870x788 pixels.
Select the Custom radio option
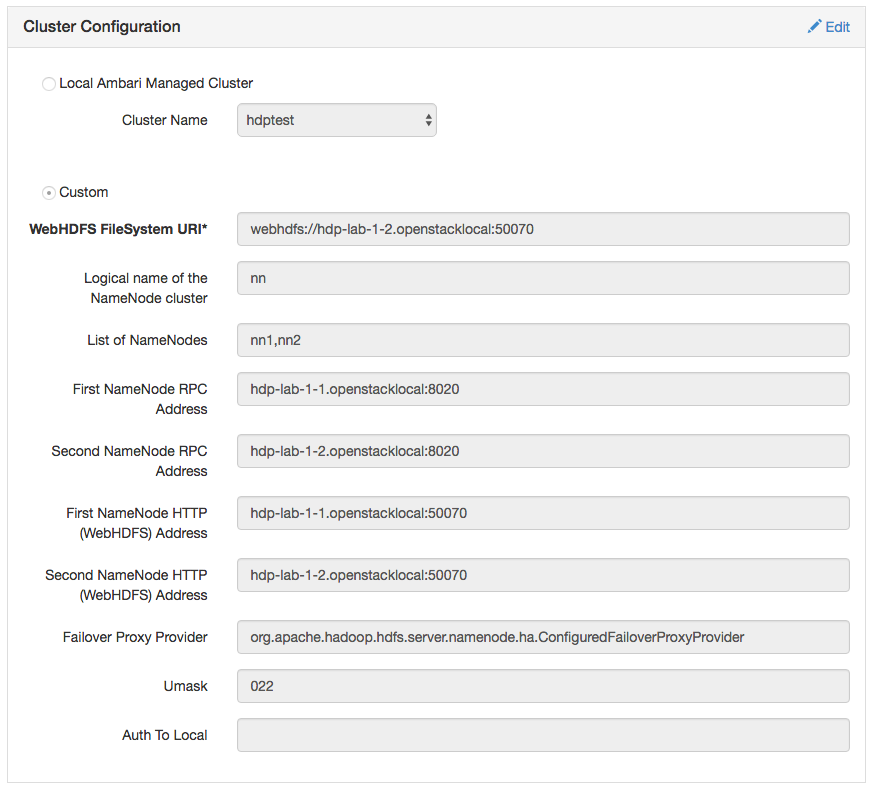point(48,192)
